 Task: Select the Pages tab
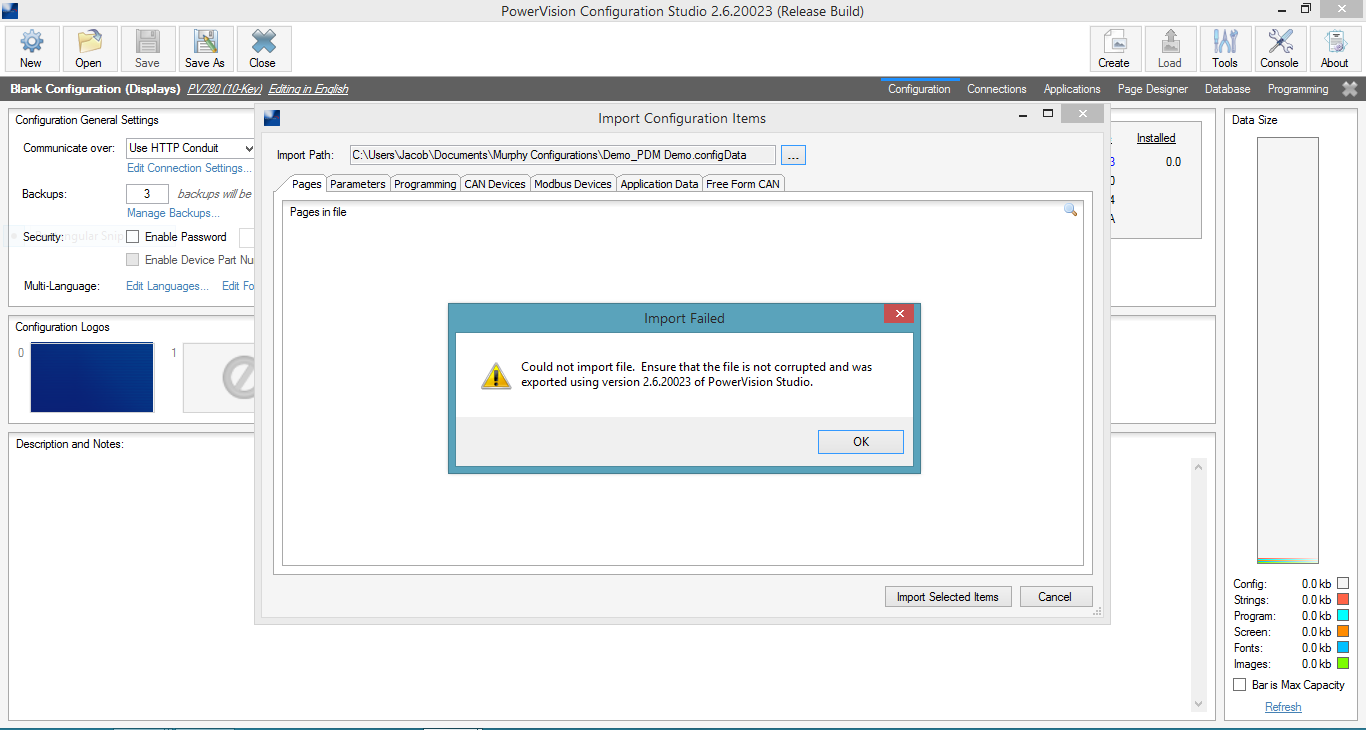coord(307,184)
